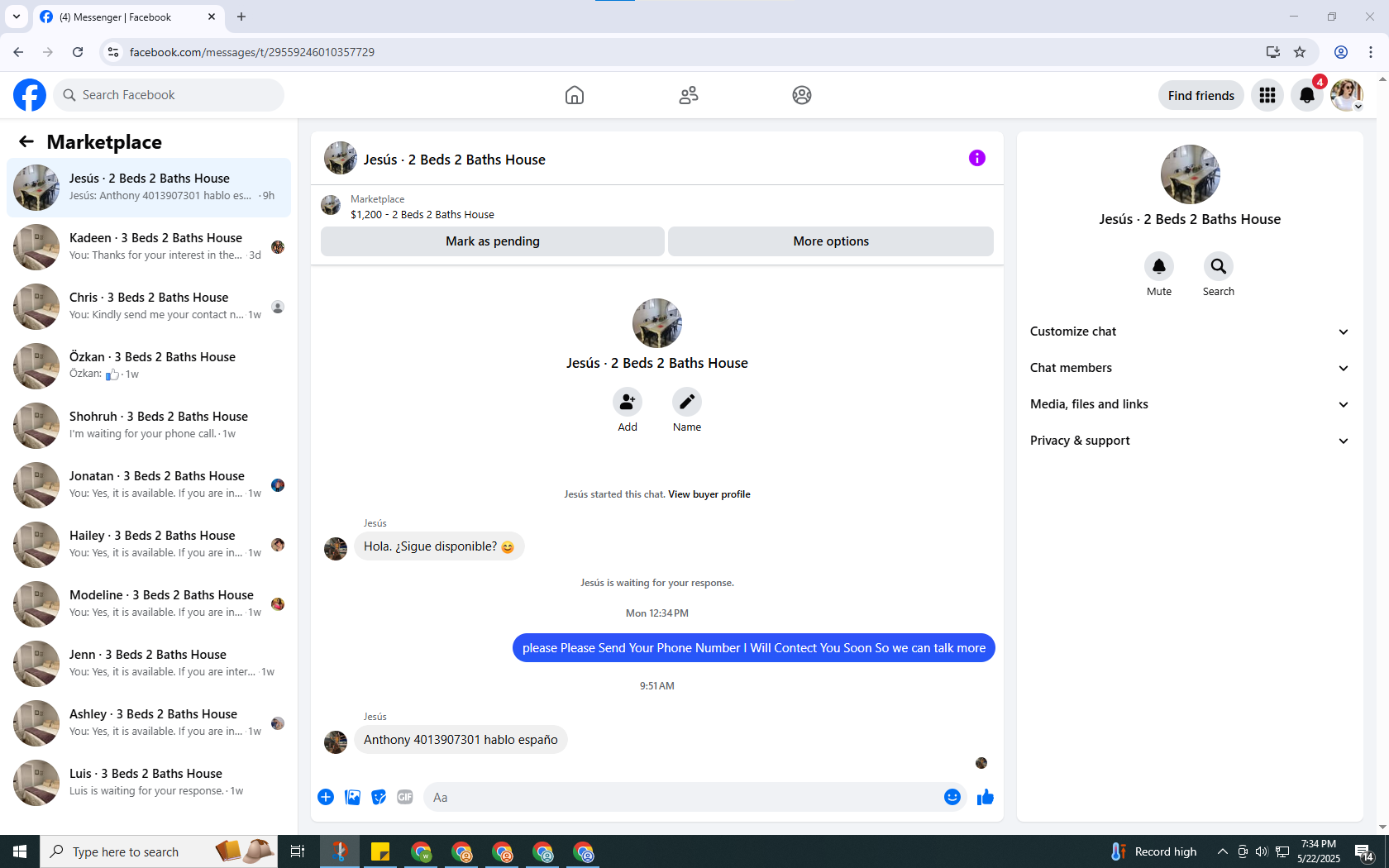This screenshot has height=868, width=1389.
Task: Open Facebook home logo
Action: point(30,95)
